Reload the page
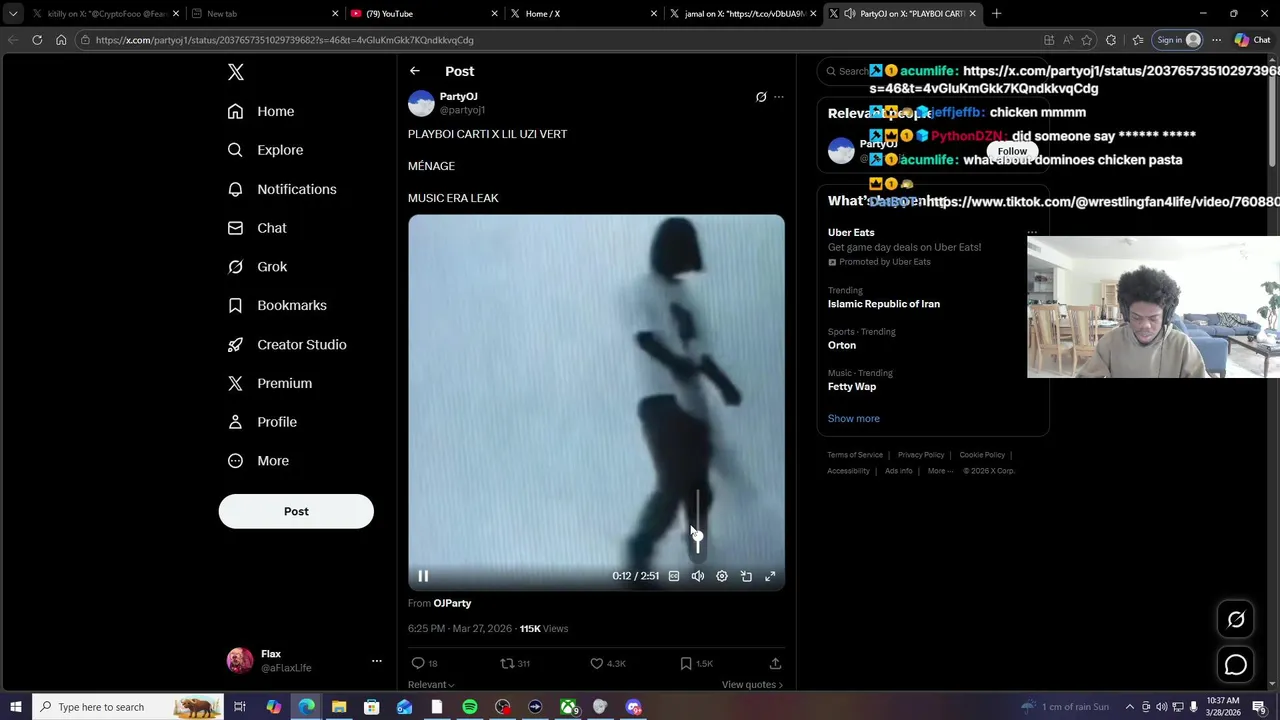The width and height of the screenshot is (1280, 720). click(37, 40)
